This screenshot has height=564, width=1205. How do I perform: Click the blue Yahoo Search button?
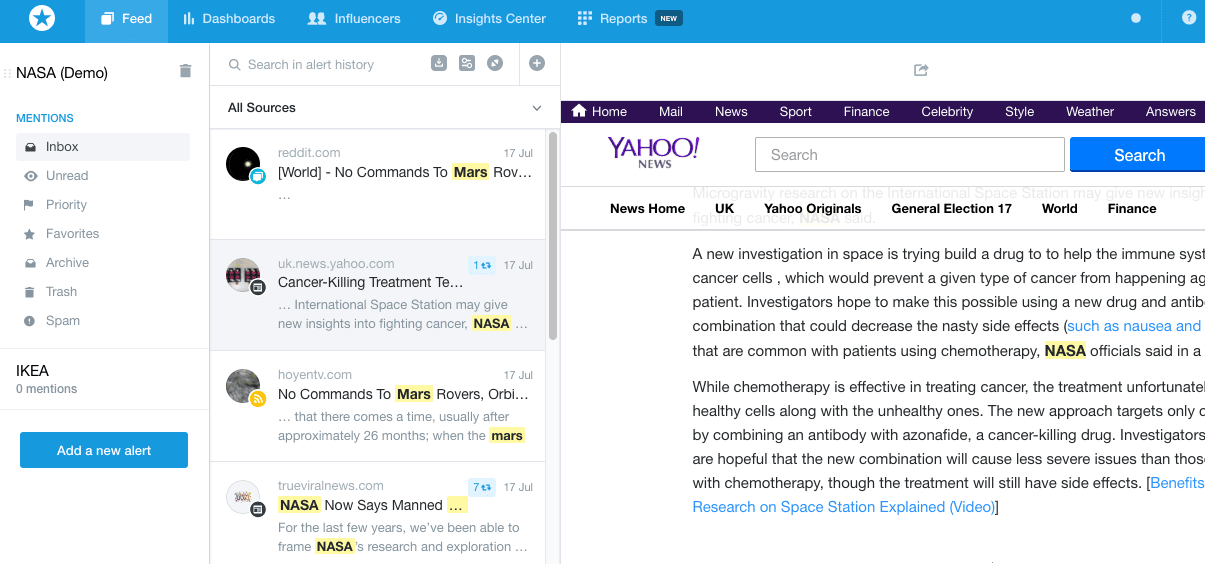tap(1138, 155)
